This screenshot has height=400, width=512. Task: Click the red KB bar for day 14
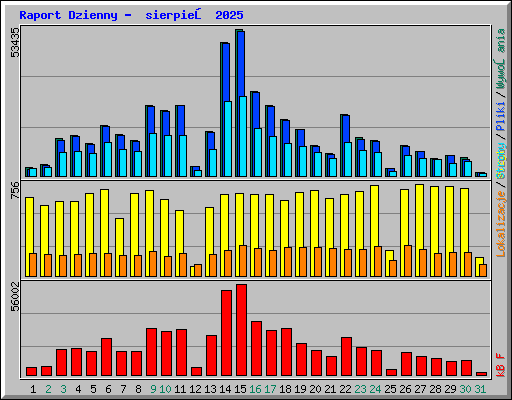pyautogui.click(x=226, y=333)
